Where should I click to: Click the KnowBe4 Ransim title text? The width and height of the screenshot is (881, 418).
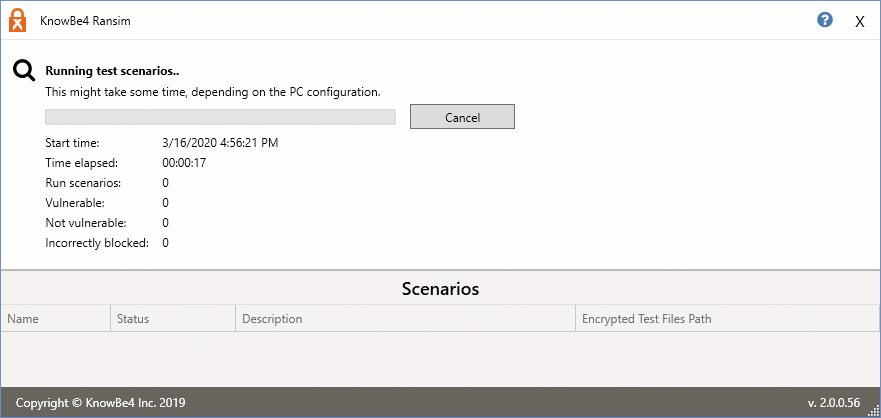click(85, 21)
